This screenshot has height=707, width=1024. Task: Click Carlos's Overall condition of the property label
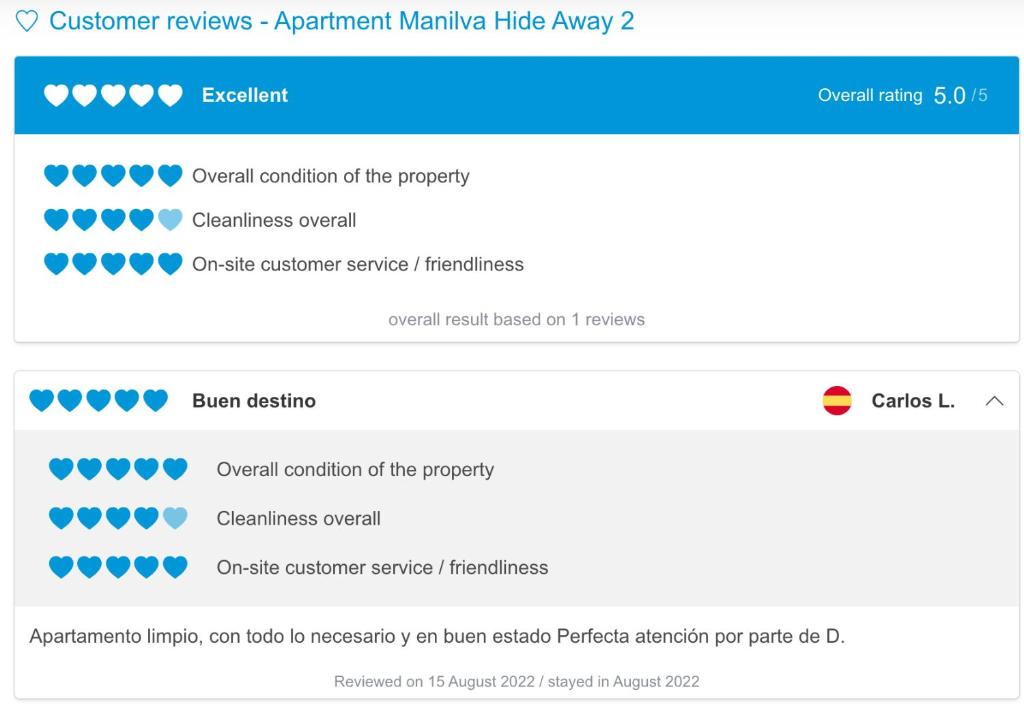click(355, 470)
